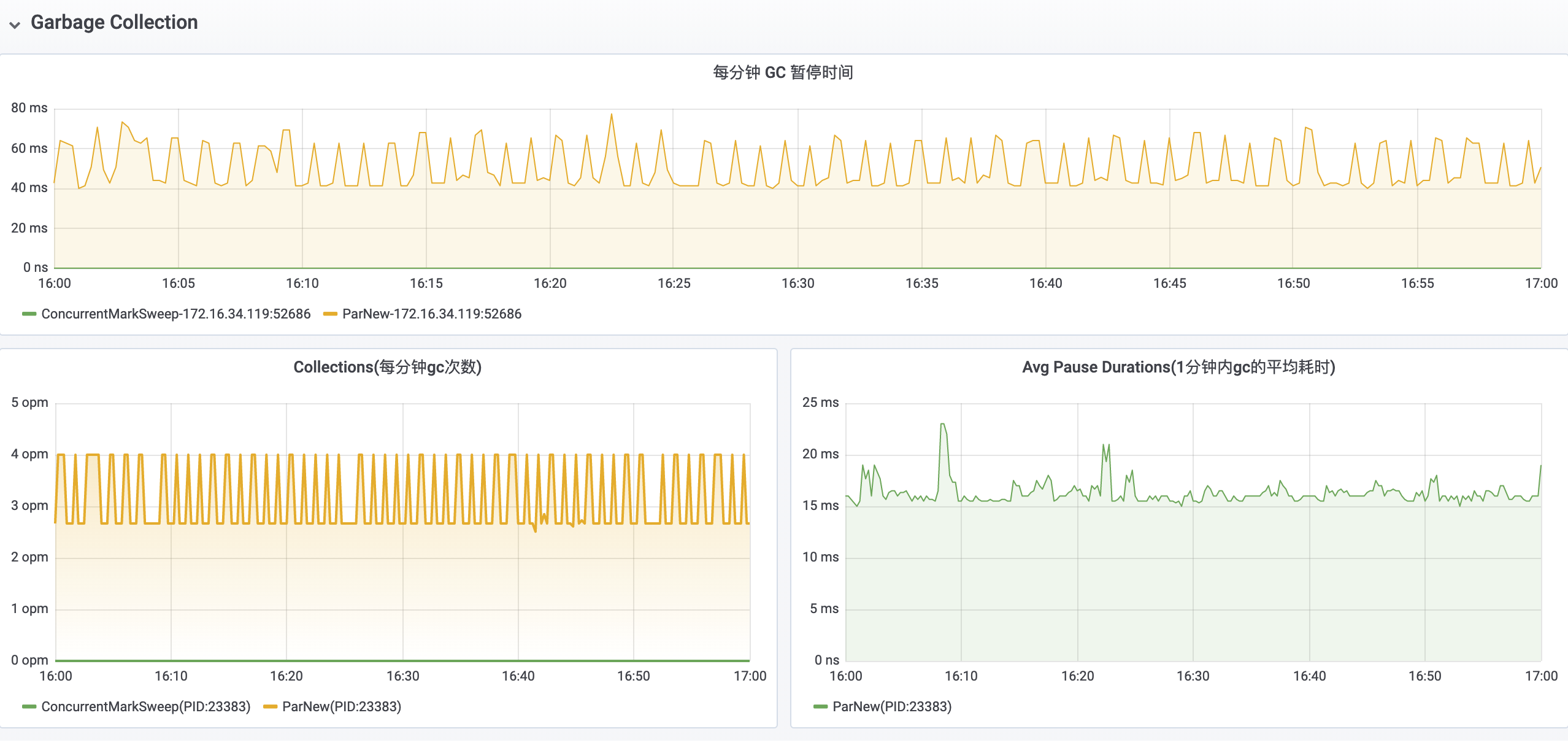Click green color swatch of ConcurrentMarkSweep-172.16.34.119:52686
1568x745 pixels.
[x=29, y=314]
